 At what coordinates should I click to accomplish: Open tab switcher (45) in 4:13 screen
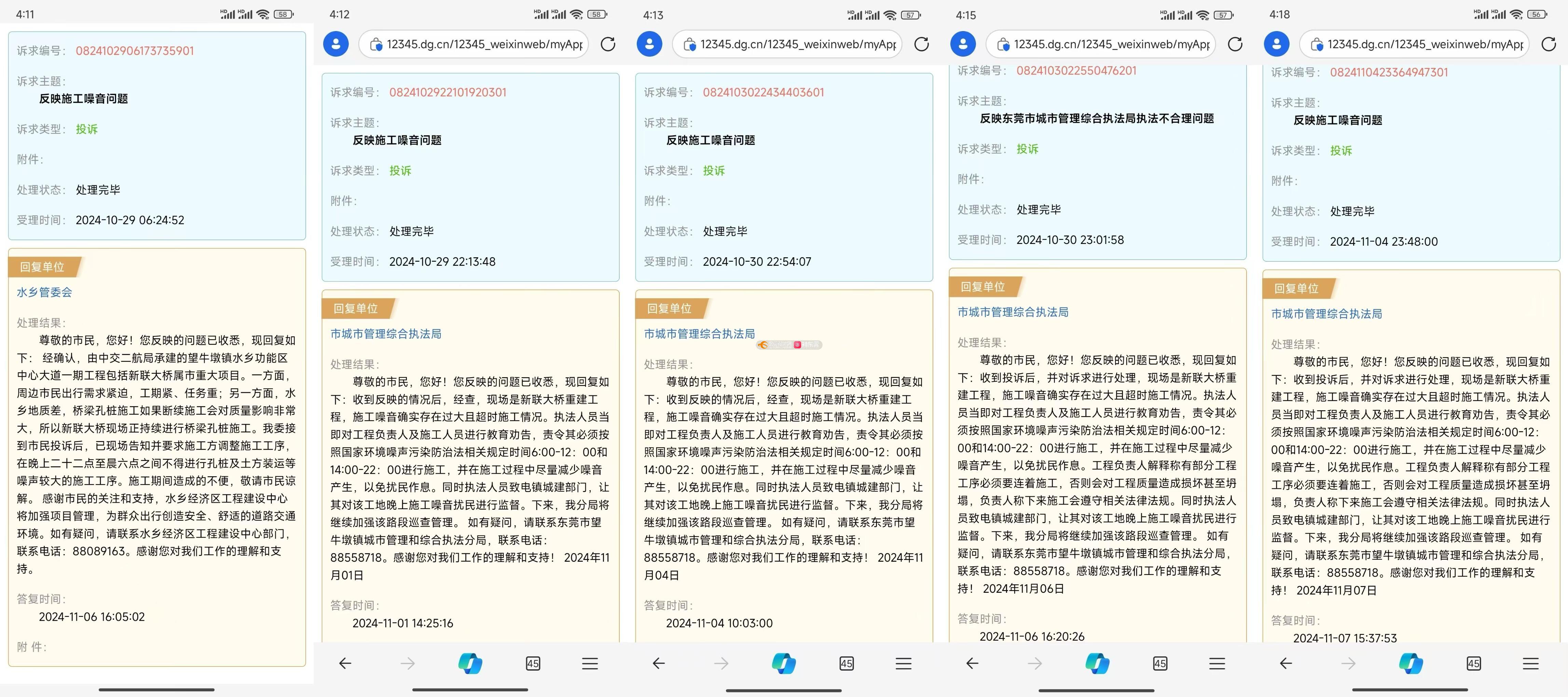click(x=846, y=663)
